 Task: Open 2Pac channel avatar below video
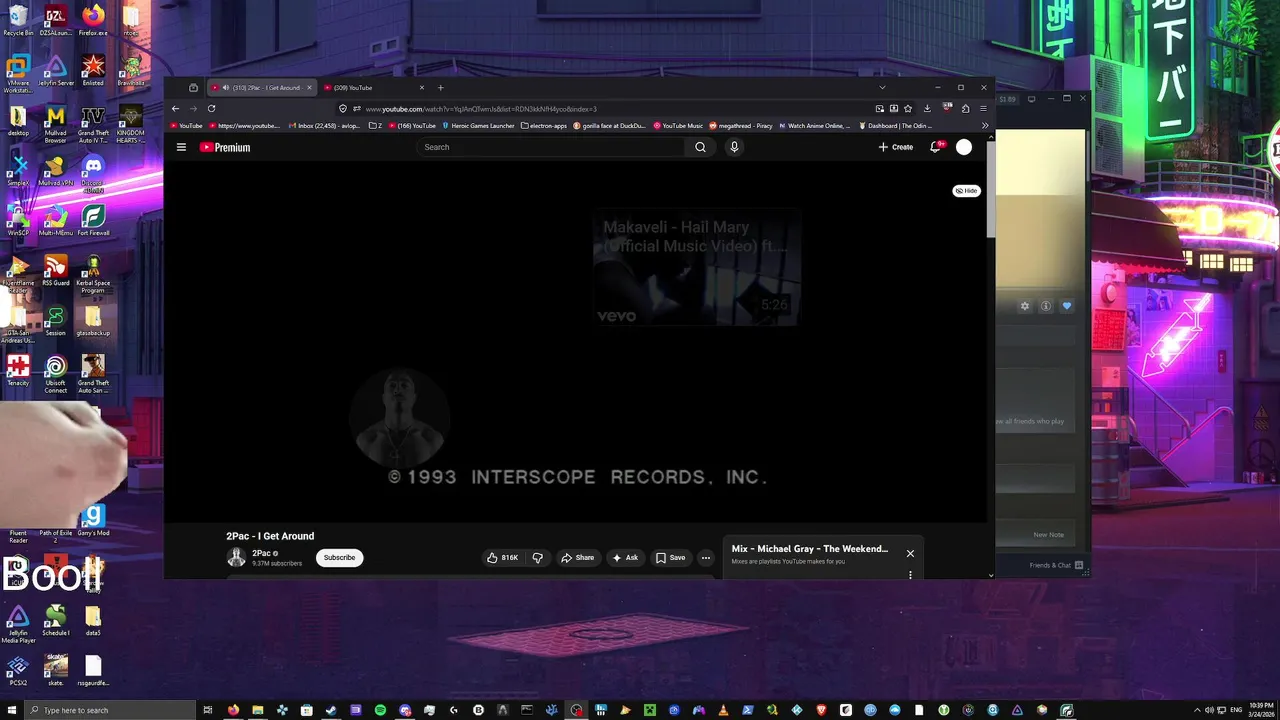[236, 557]
